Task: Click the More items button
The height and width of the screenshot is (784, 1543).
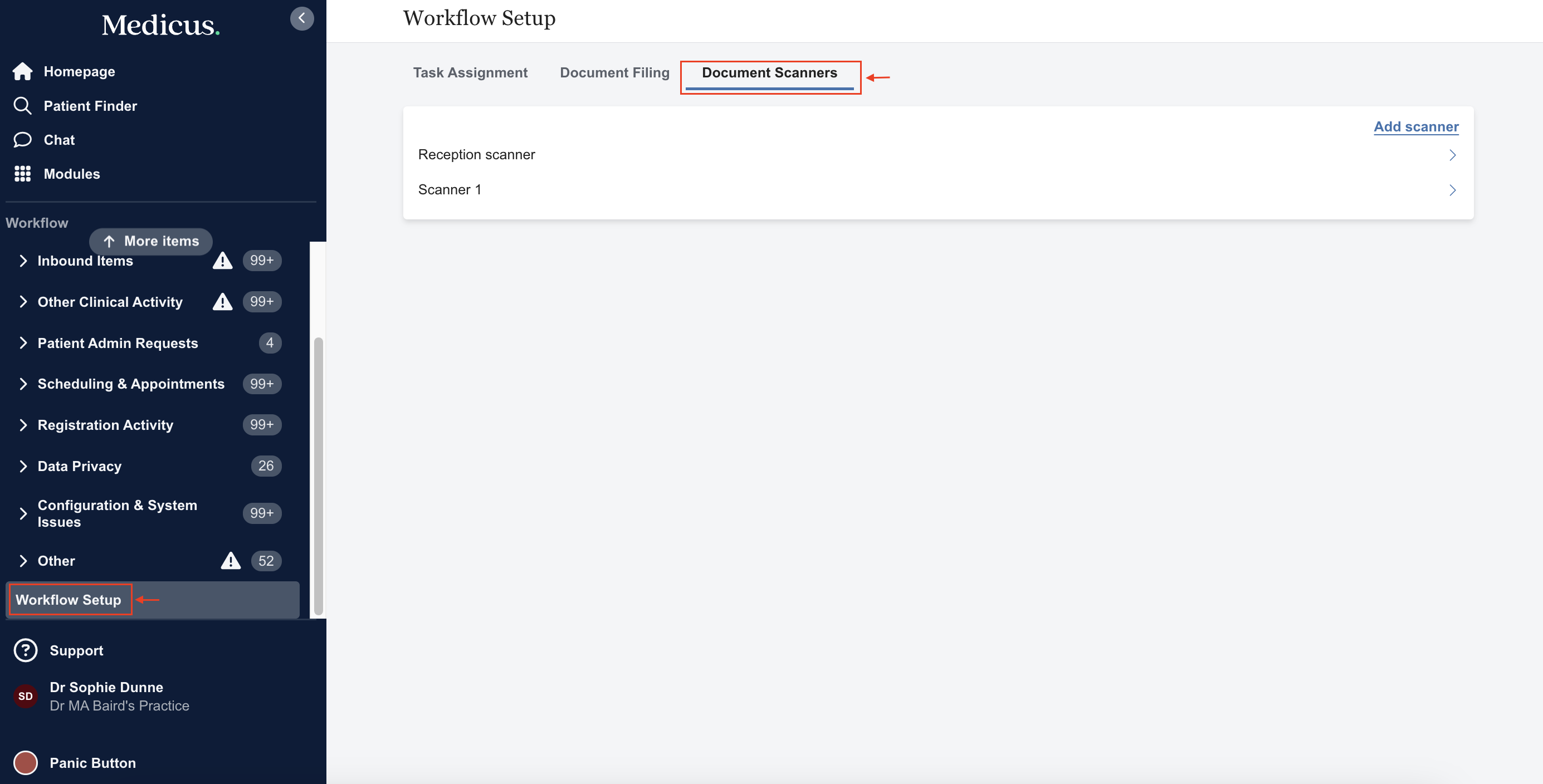Action: pos(151,241)
